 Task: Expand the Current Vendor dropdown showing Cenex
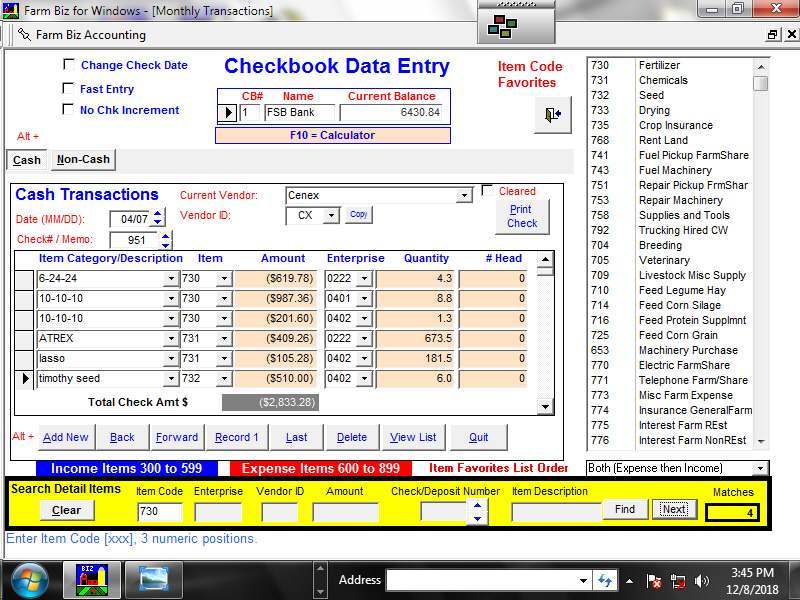[464, 196]
